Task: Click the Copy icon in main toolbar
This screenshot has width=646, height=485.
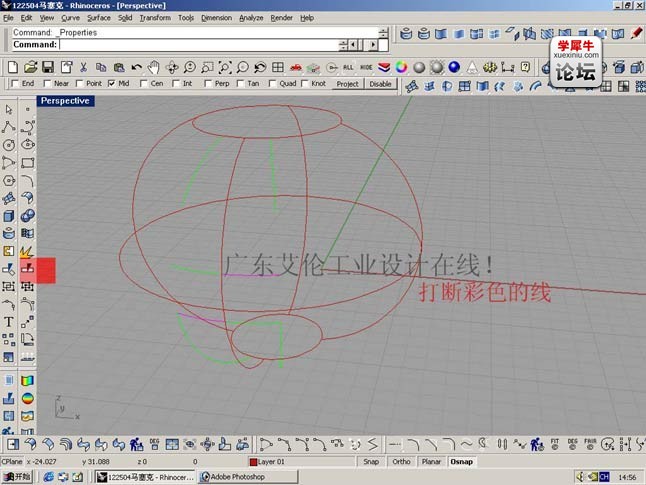Action: 101,67
